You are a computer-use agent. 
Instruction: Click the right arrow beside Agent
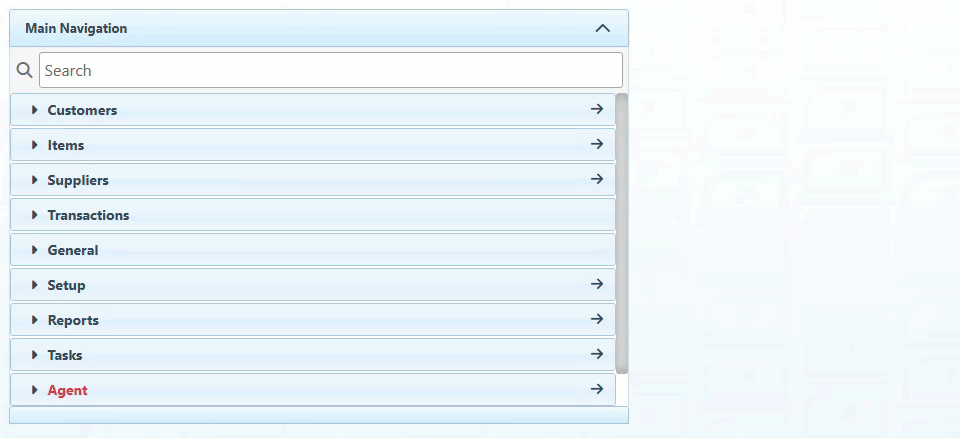[x=597, y=389]
